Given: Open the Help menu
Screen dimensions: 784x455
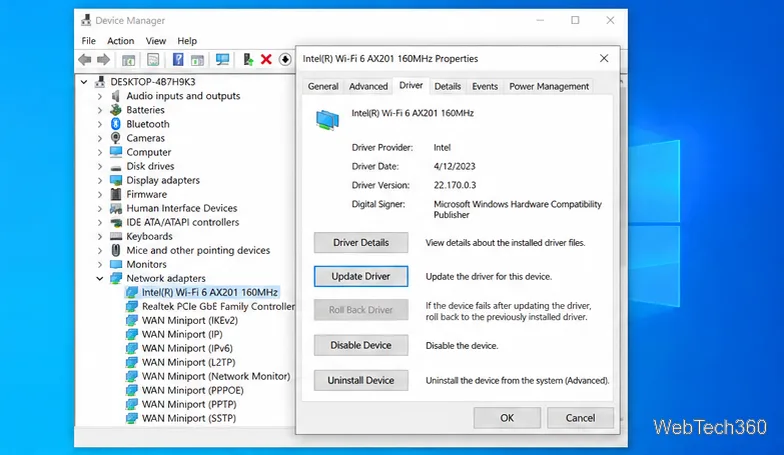Looking at the screenshot, I should point(187,40).
